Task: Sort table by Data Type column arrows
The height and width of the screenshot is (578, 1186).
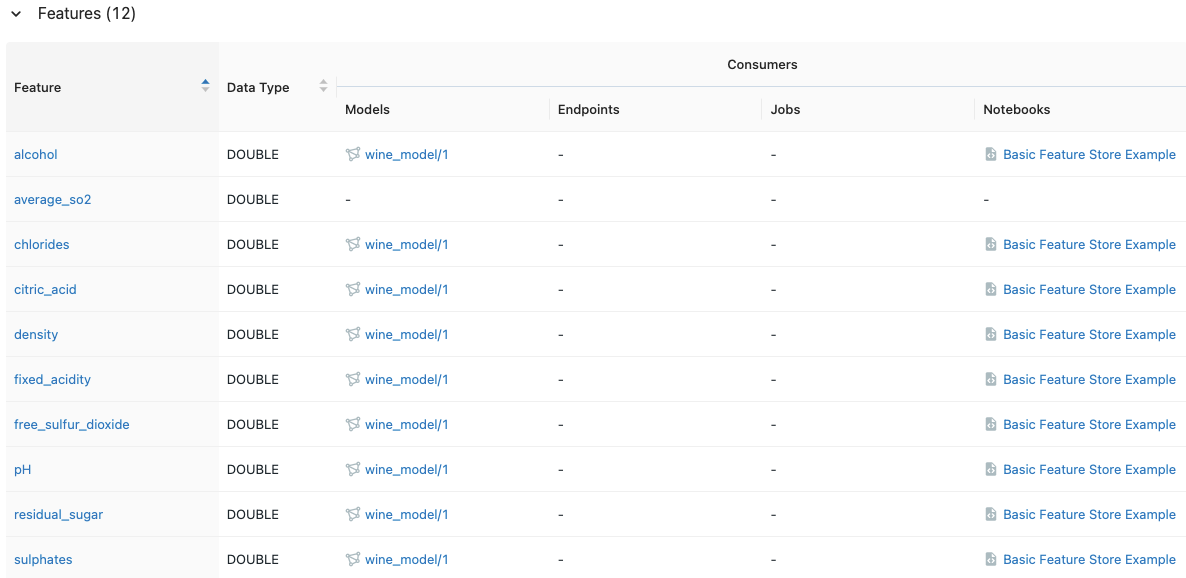Action: [x=323, y=87]
